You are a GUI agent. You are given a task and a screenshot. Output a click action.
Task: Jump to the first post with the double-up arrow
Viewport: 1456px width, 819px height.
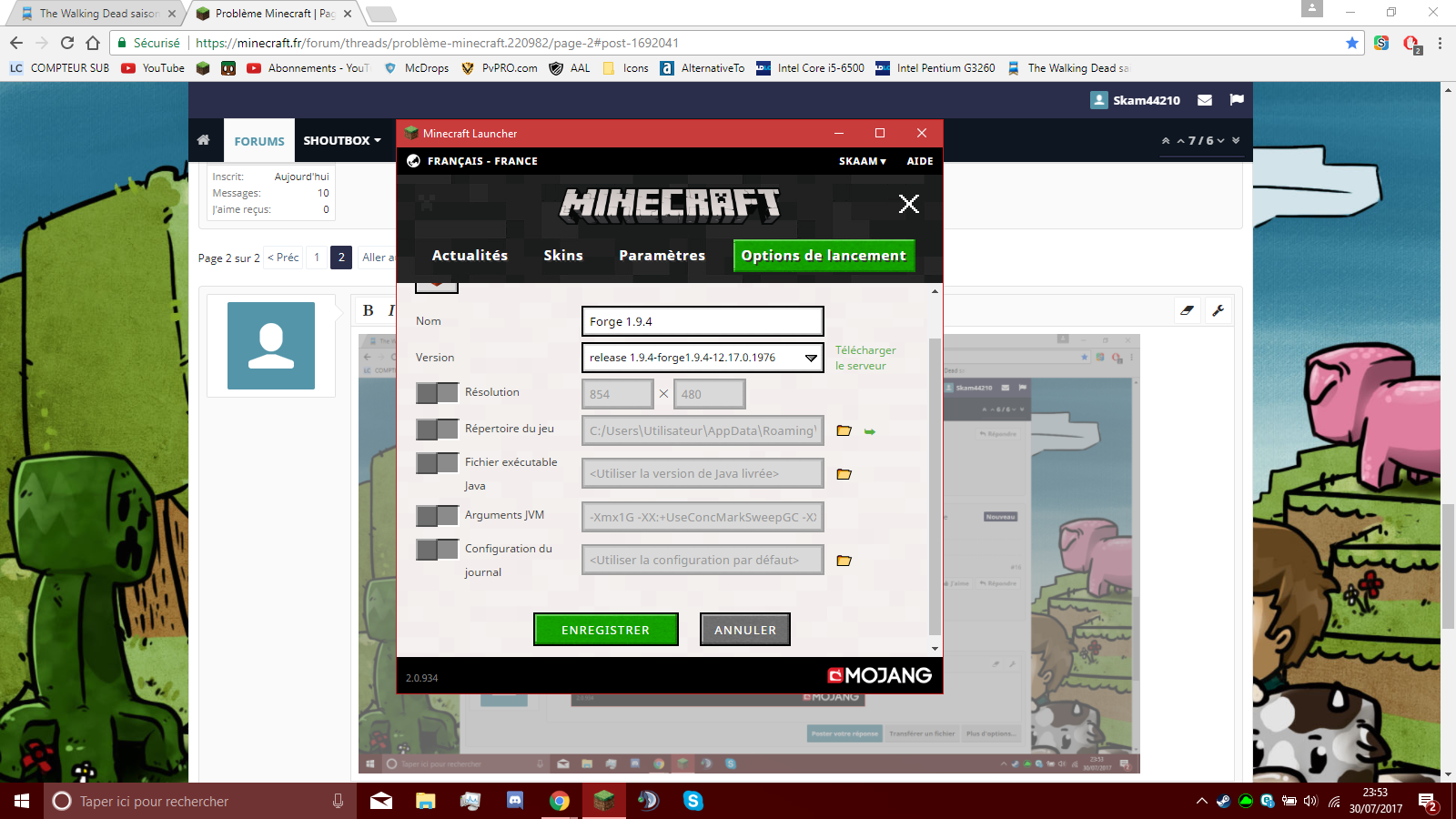pyautogui.click(x=1166, y=141)
